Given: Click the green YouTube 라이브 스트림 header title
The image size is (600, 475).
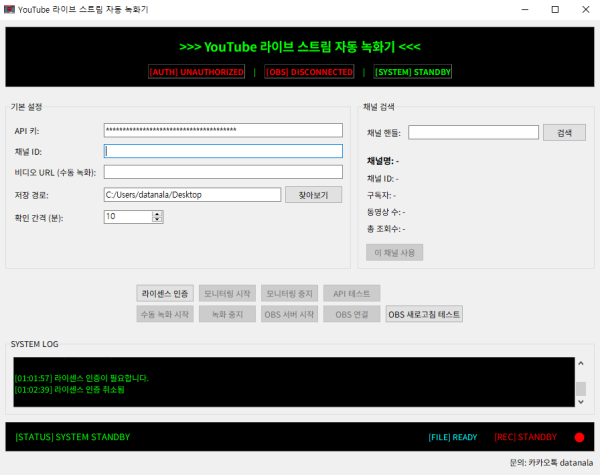Looking at the screenshot, I should pyautogui.click(x=300, y=47).
